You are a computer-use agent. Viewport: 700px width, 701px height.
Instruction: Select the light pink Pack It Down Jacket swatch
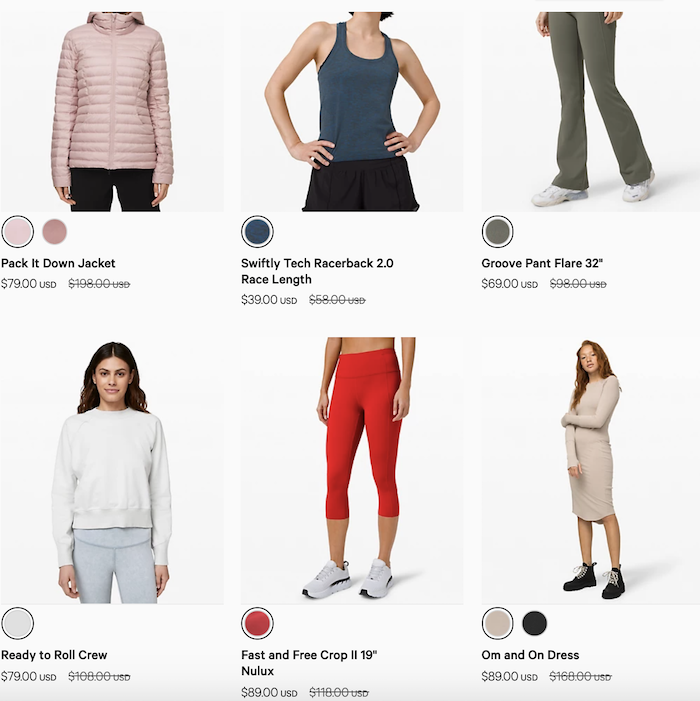pos(18,232)
